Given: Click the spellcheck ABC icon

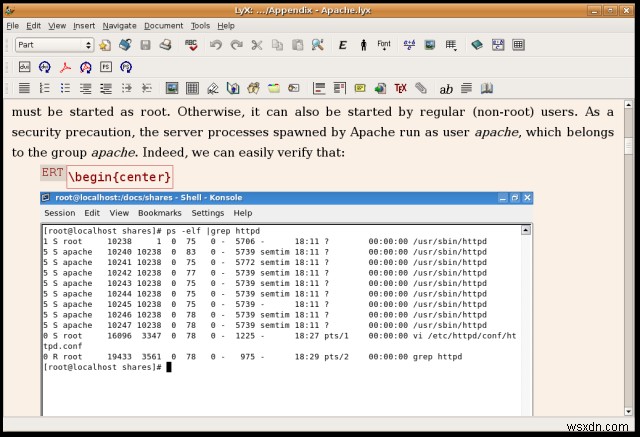Looking at the screenshot, I should pos(191,45).
